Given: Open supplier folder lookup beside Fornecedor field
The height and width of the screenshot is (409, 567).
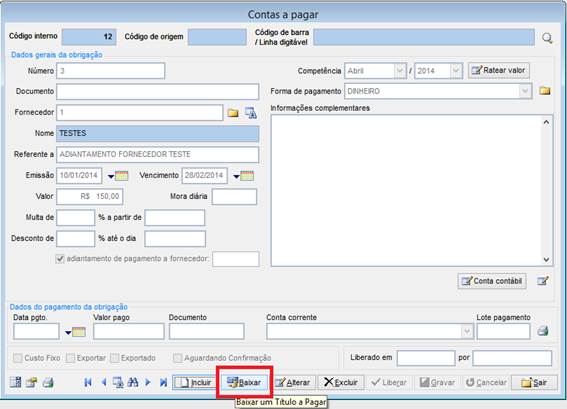Looking at the screenshot, I should 233,113.
